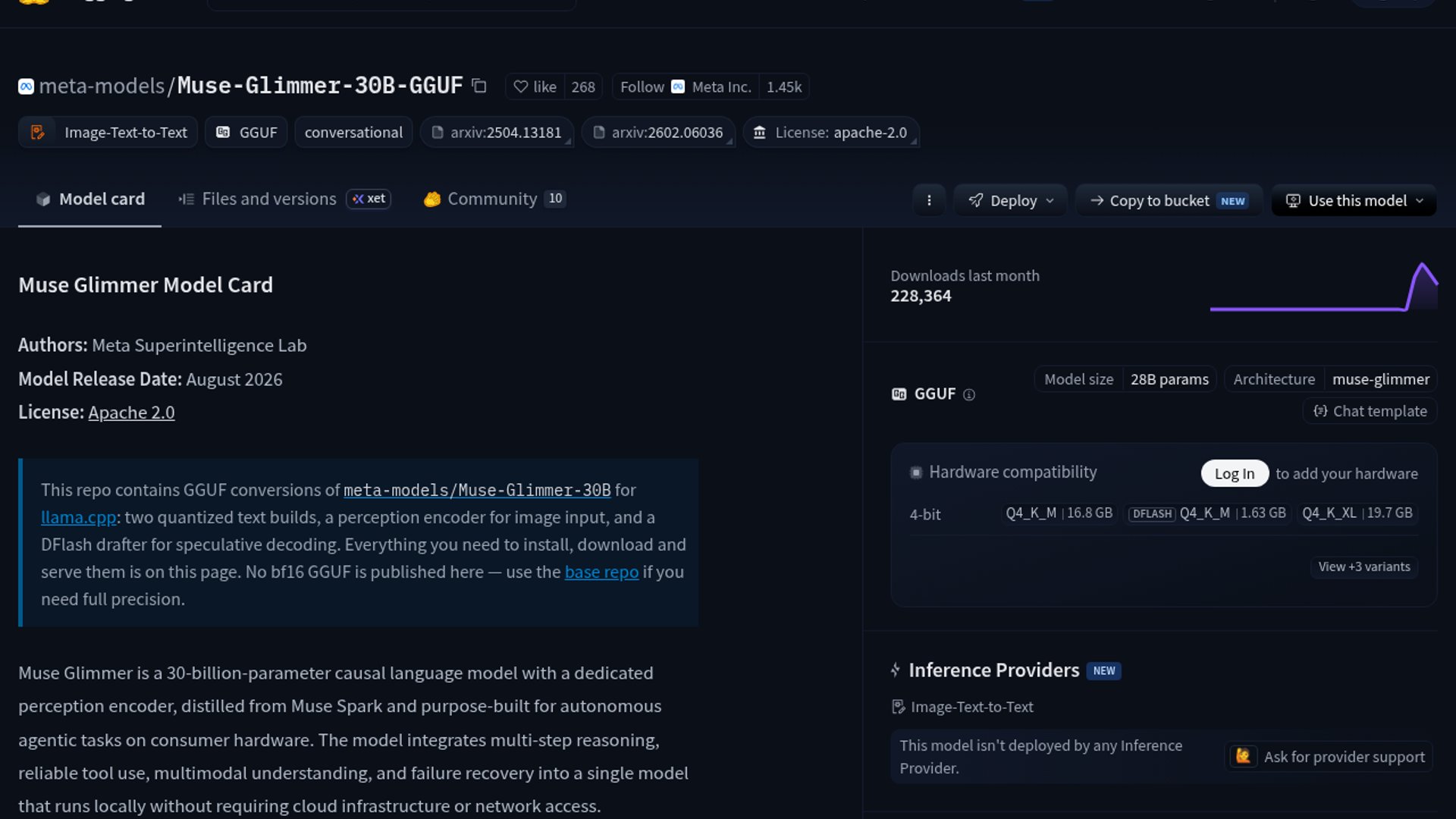
Task: Click the document icon on arxiv:2602.06036
Action: 599,133
